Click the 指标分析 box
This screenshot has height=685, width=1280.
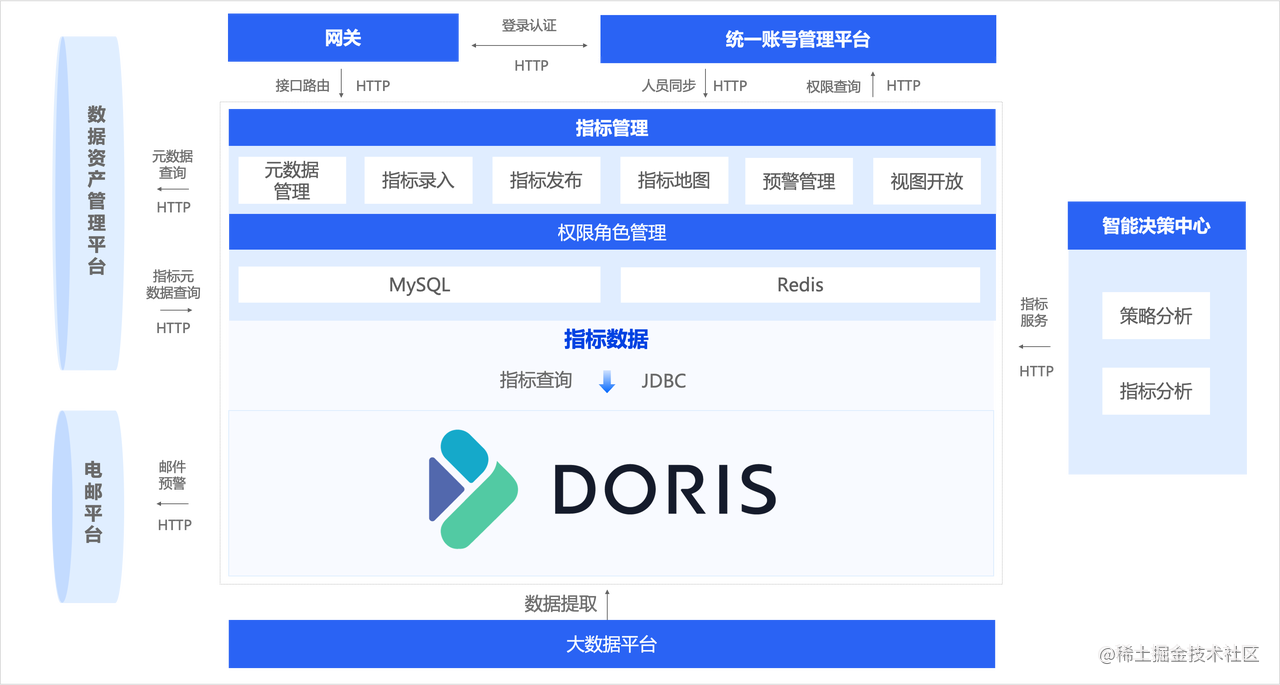pyautogui.click(x=1155, y=391)
